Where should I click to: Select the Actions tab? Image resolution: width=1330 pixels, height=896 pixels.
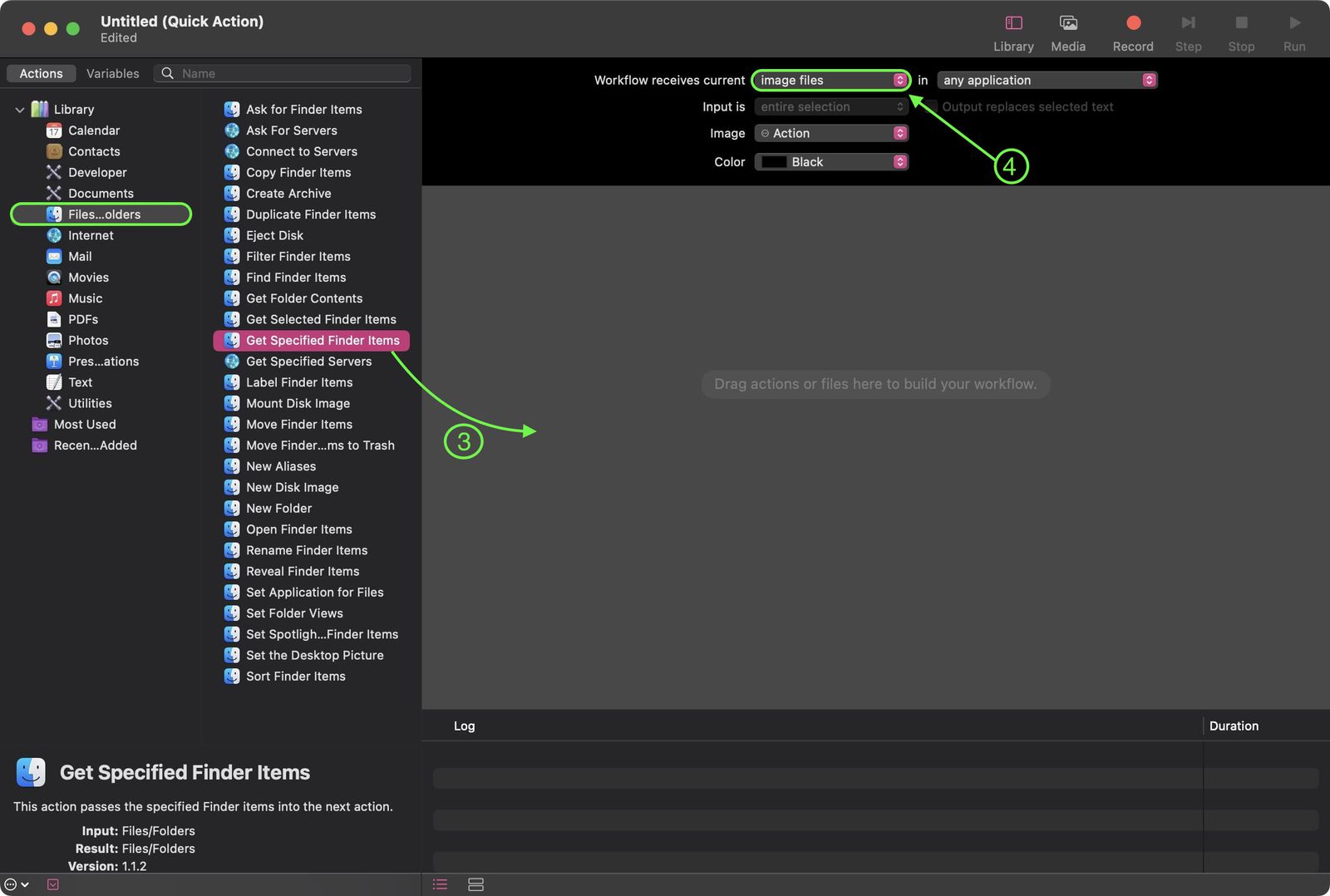[x=41, y=73]
